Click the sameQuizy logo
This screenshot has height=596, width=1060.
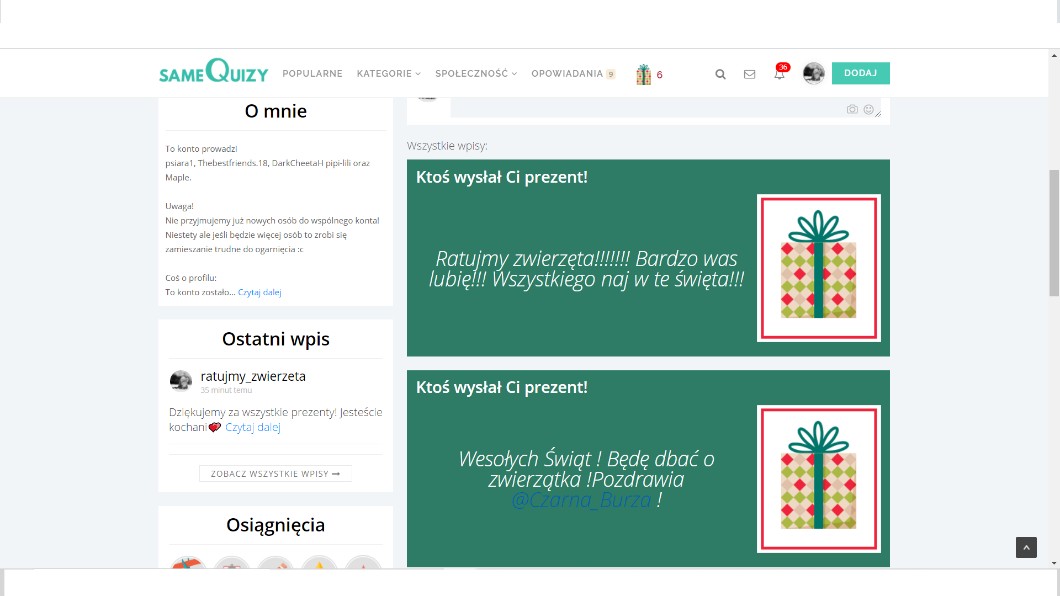coord(214,73)
